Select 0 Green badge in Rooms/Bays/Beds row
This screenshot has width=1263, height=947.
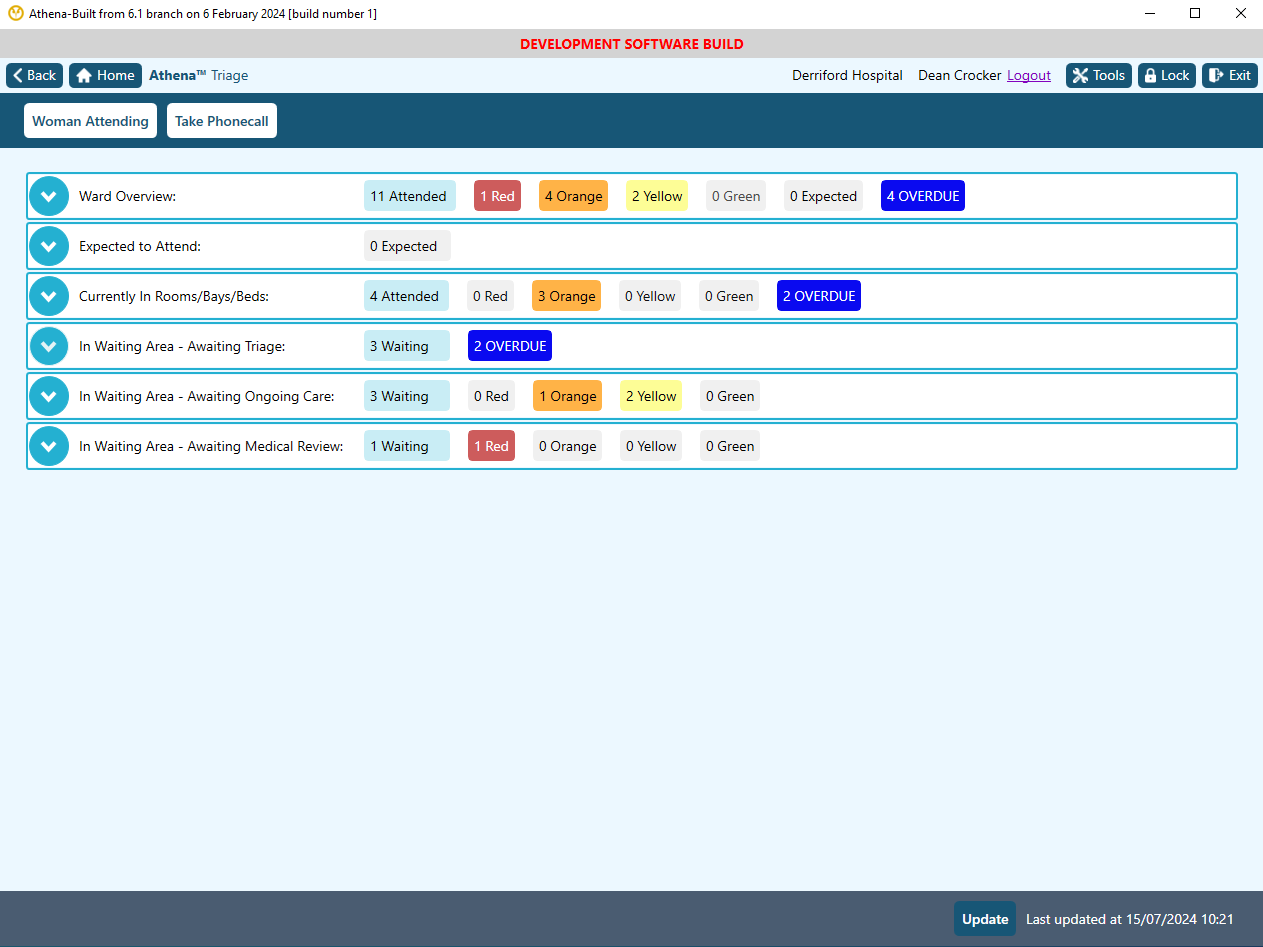pyautogui.click(x=729, y=296)
